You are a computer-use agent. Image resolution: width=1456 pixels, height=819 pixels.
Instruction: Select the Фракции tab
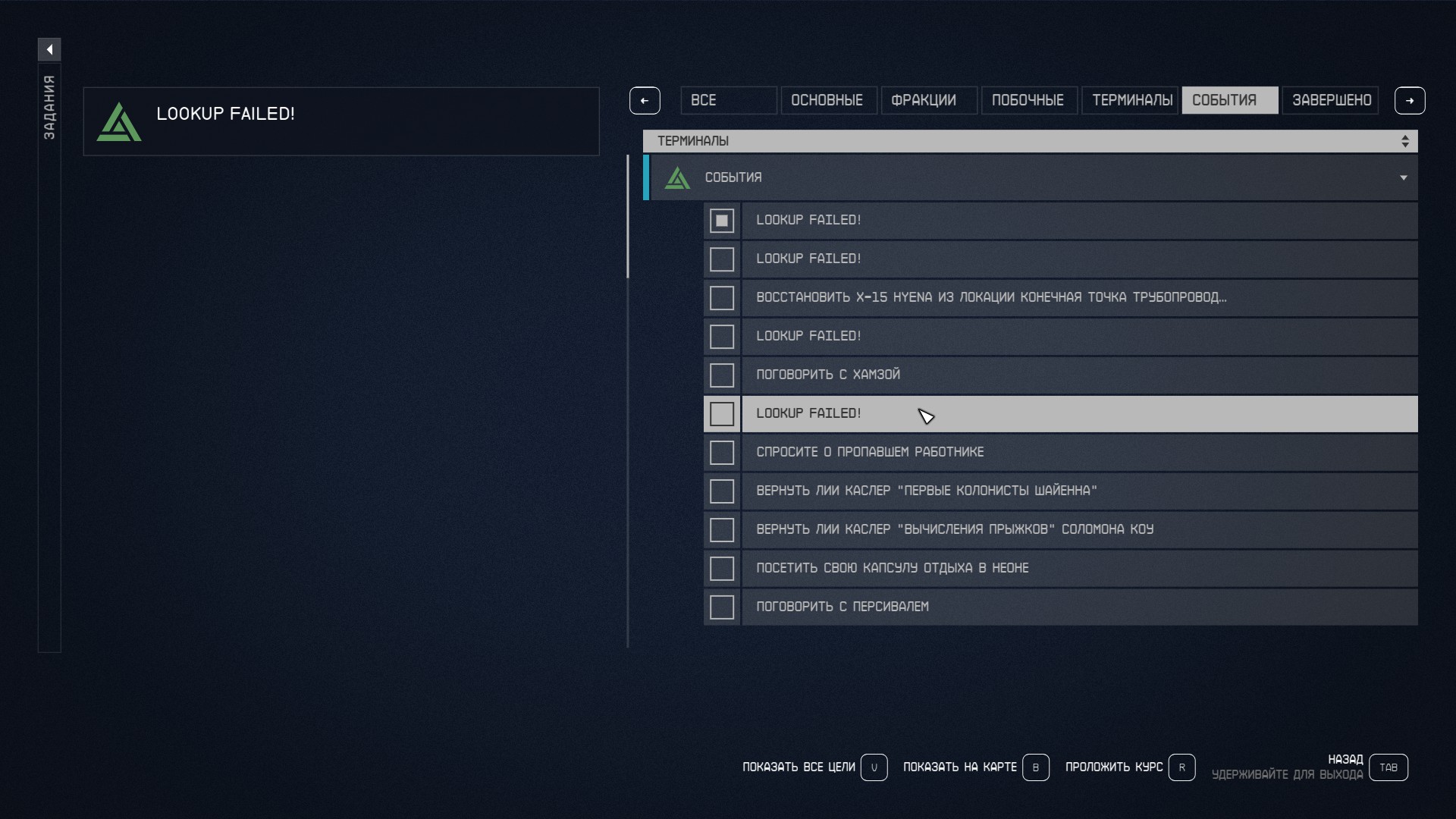924,100
